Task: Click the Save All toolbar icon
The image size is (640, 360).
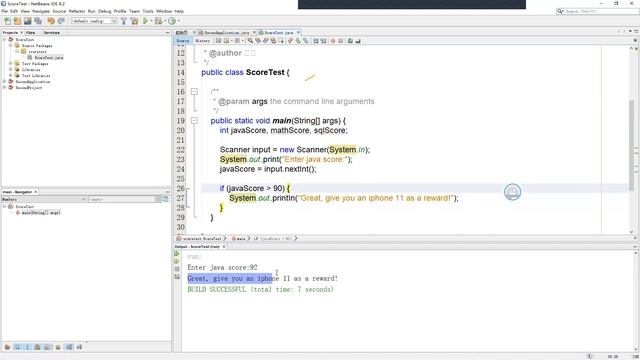Action: coord(38,21)
